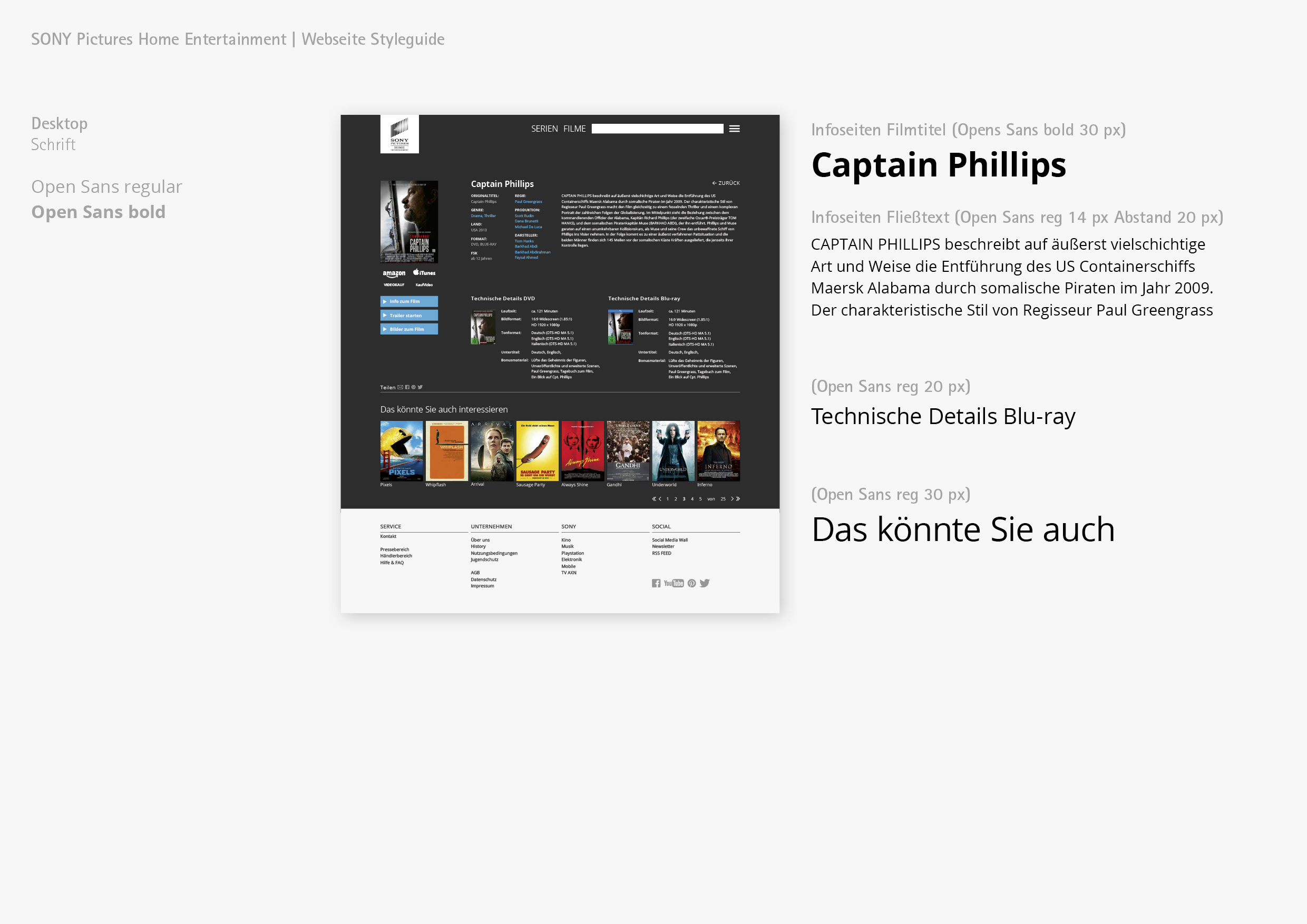Go to pagination page 1
The image size is (1307, 924).
(x=668, y=499)
